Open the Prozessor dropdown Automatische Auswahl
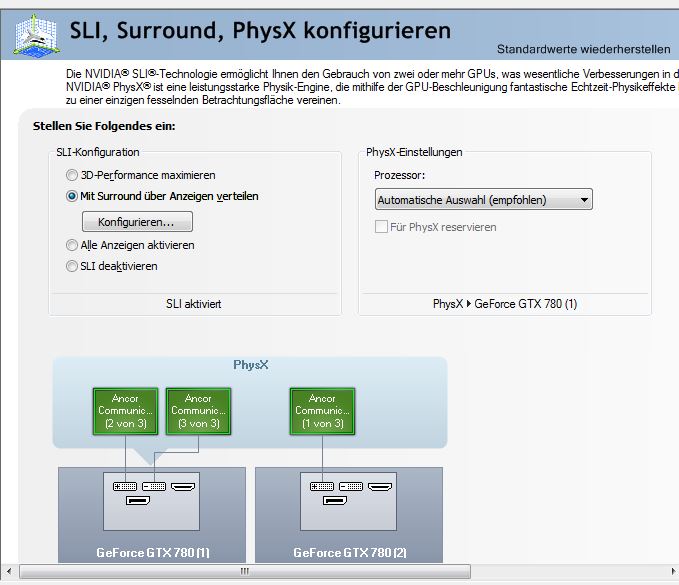The image size is (679, 585). click(483, 200)
